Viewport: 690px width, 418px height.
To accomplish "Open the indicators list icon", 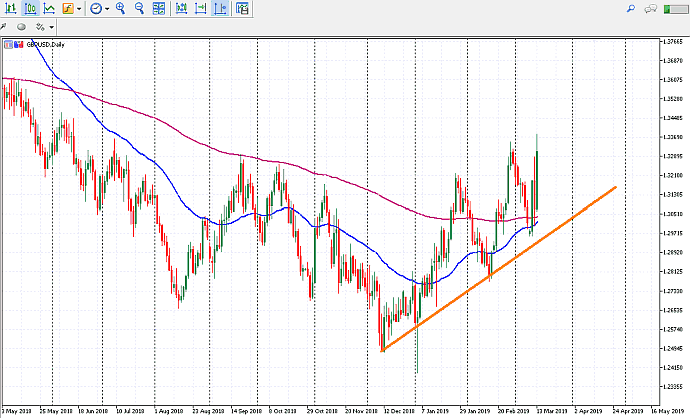I will [68, 9].
